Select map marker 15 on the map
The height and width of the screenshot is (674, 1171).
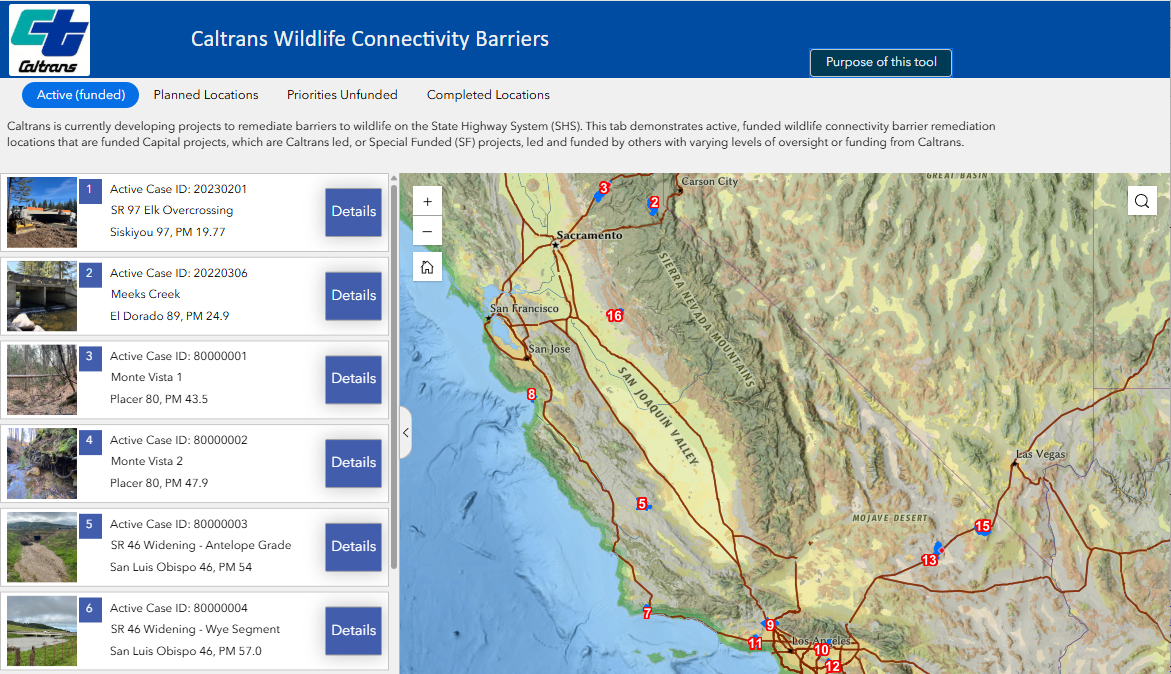(983, 526)
